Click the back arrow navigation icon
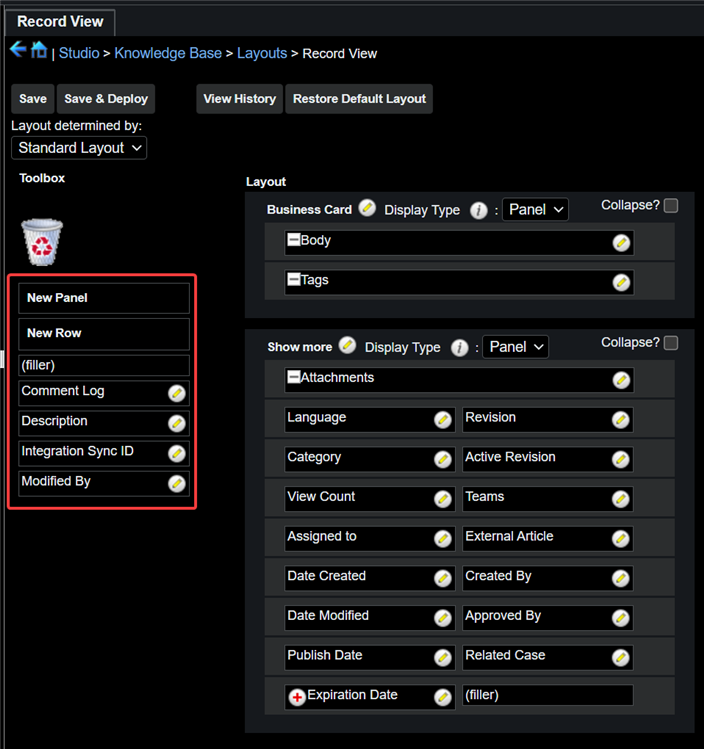704x749 pixels. pos(18,50)
